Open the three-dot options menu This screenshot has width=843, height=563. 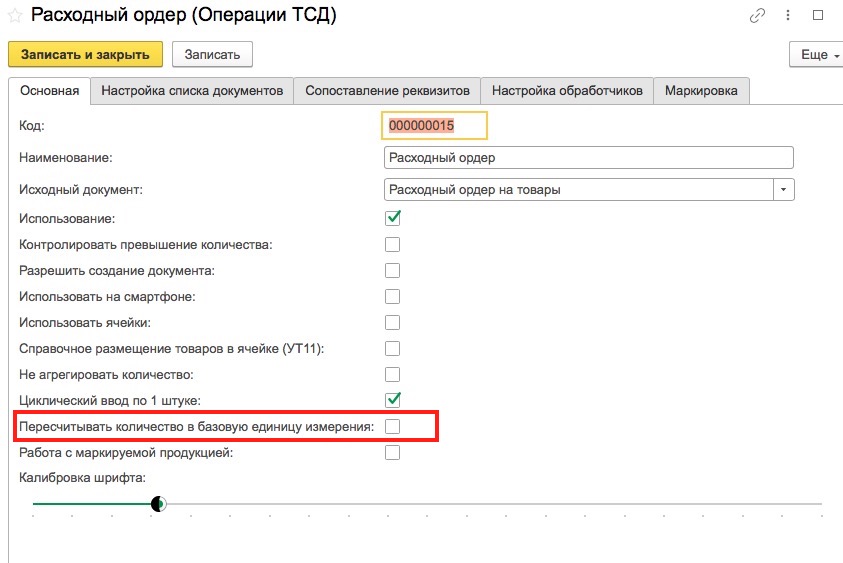pyautogui.click(x=788, y=16)
